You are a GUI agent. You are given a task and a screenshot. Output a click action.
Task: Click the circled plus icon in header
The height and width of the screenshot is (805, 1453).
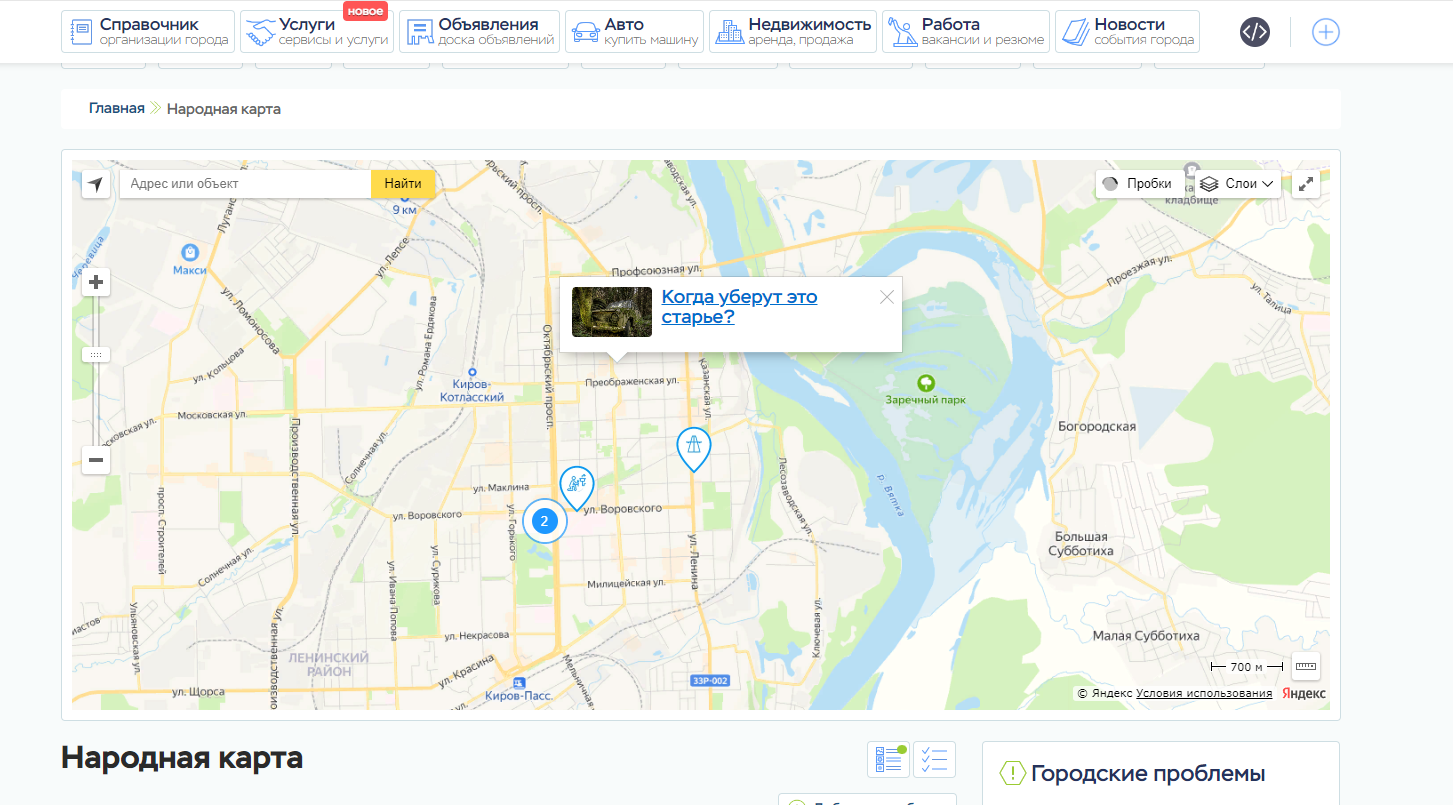tap(1325, 32)
